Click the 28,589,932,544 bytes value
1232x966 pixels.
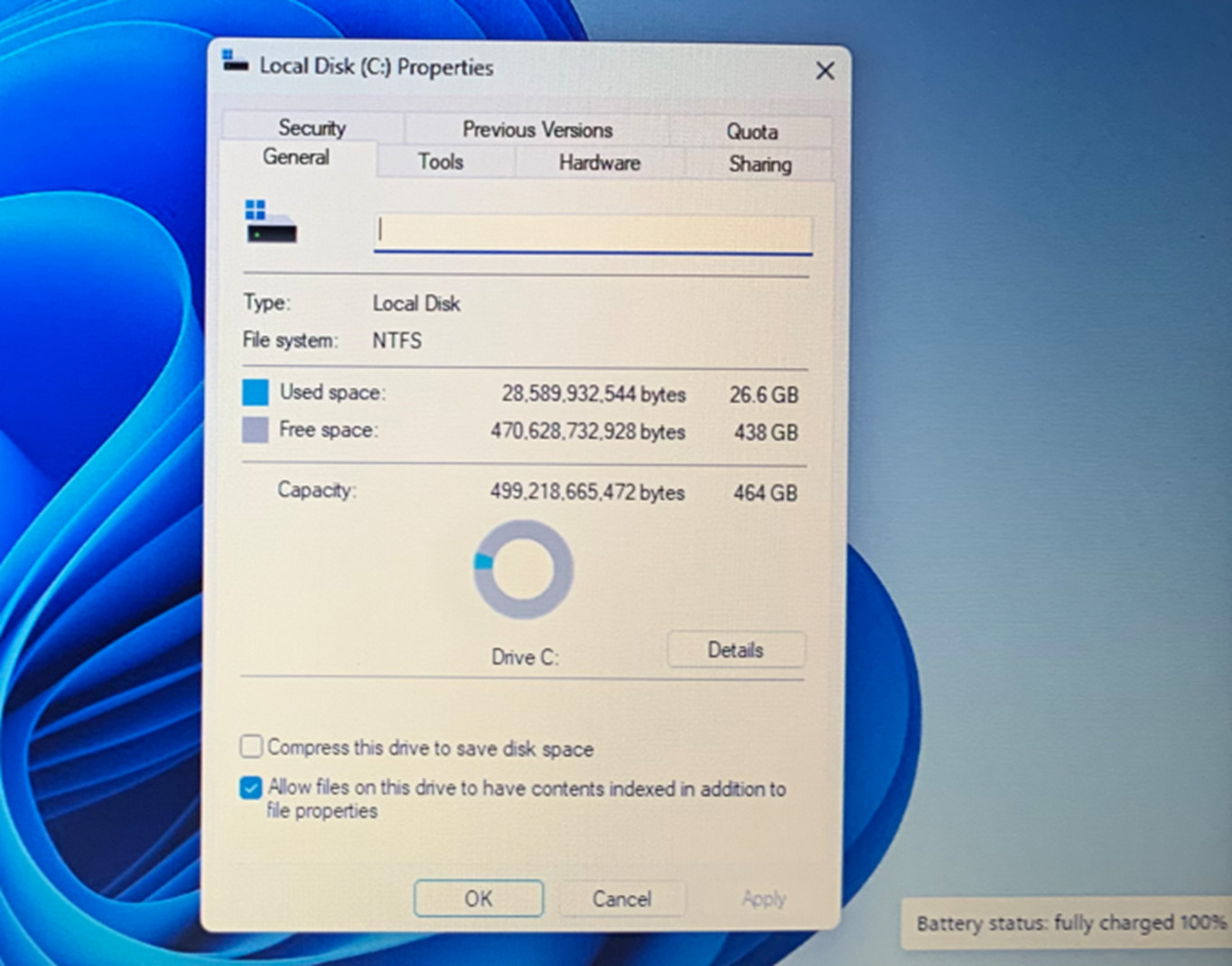click(x=593, y=395)
